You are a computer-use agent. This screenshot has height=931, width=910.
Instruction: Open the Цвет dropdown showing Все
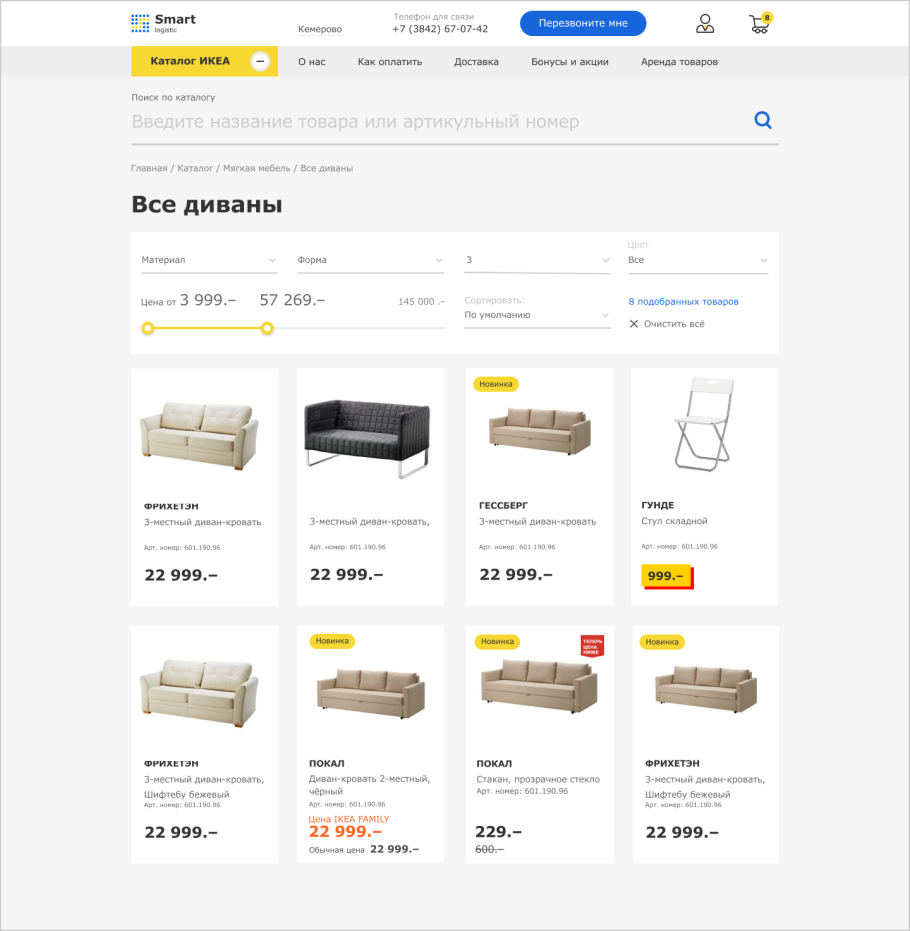click(x=698, y=260)
